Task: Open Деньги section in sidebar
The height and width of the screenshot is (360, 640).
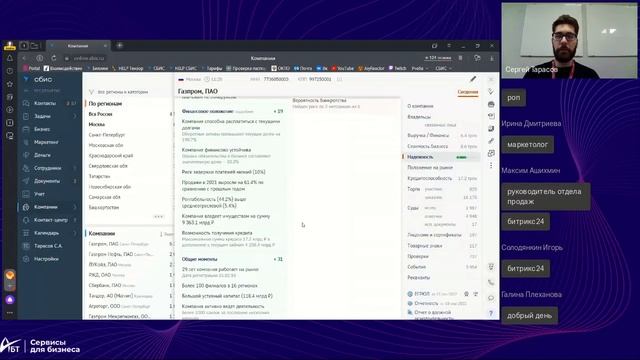Action: pos(42,155)
